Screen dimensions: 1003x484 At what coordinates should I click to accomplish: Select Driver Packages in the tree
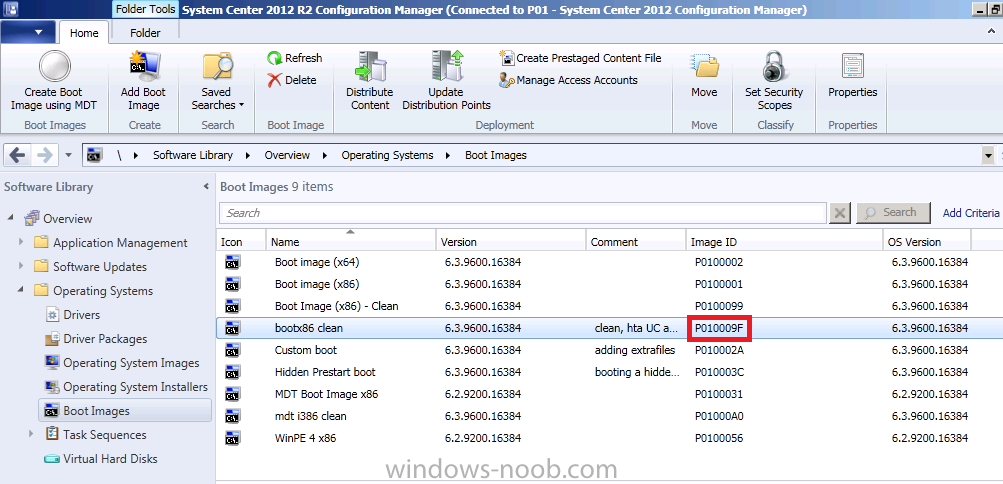(105, 339)
